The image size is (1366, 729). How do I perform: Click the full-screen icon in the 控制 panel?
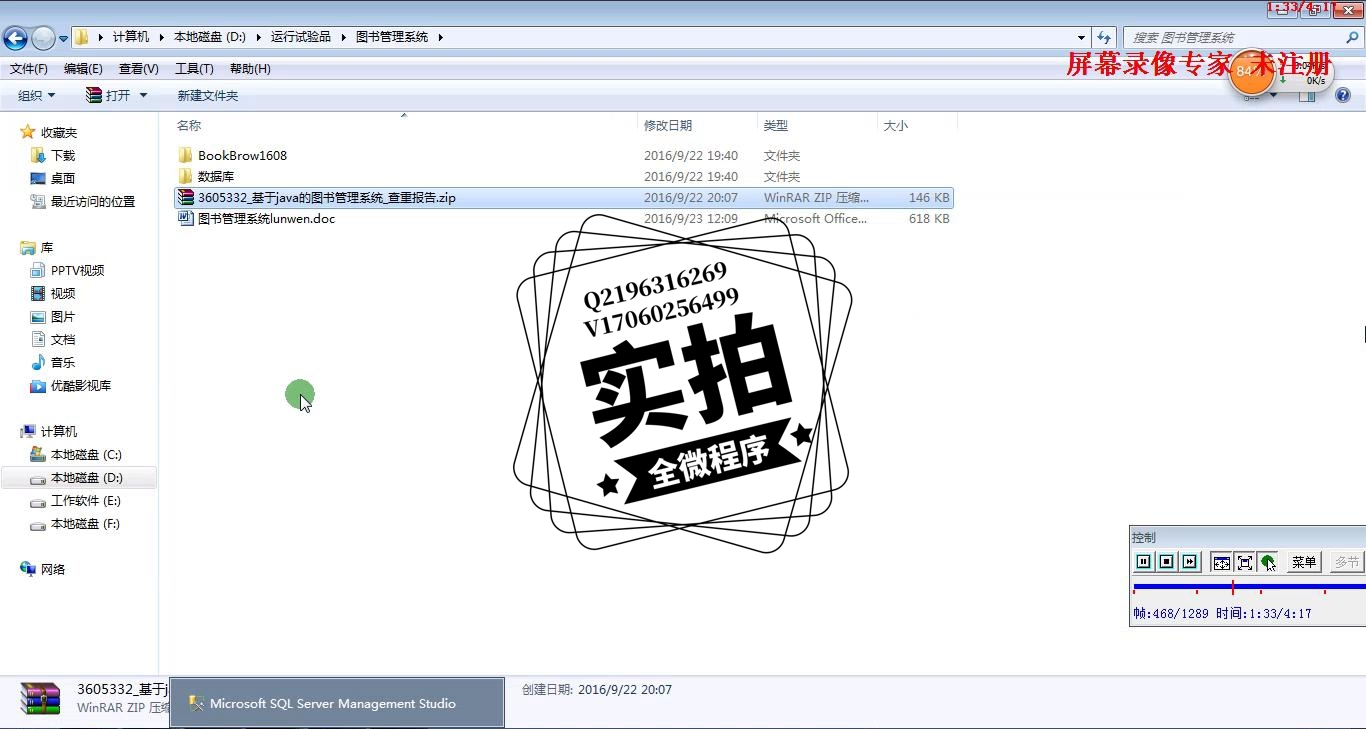[1244, 562]
